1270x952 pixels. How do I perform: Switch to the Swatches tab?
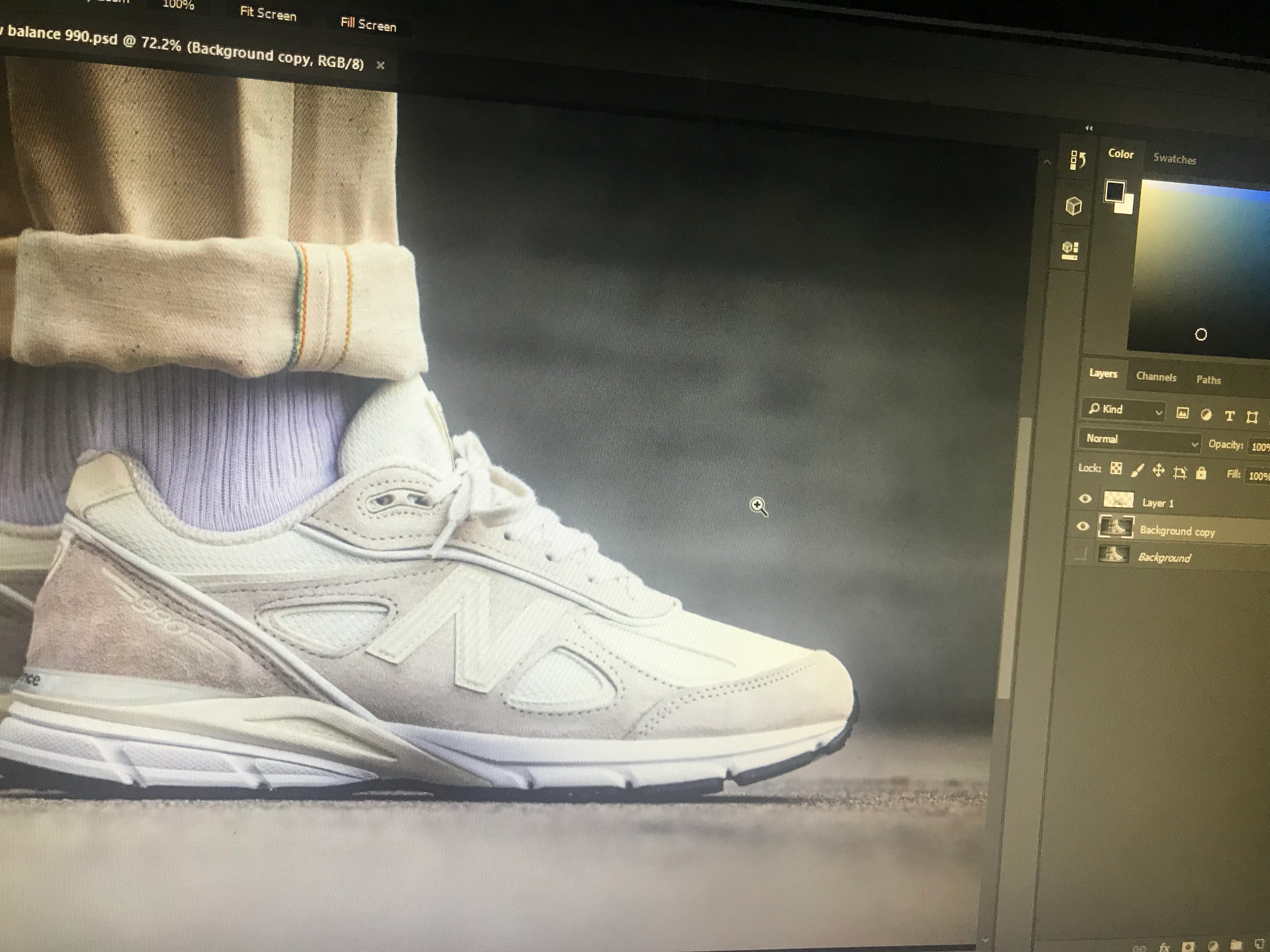[1174, 159]
